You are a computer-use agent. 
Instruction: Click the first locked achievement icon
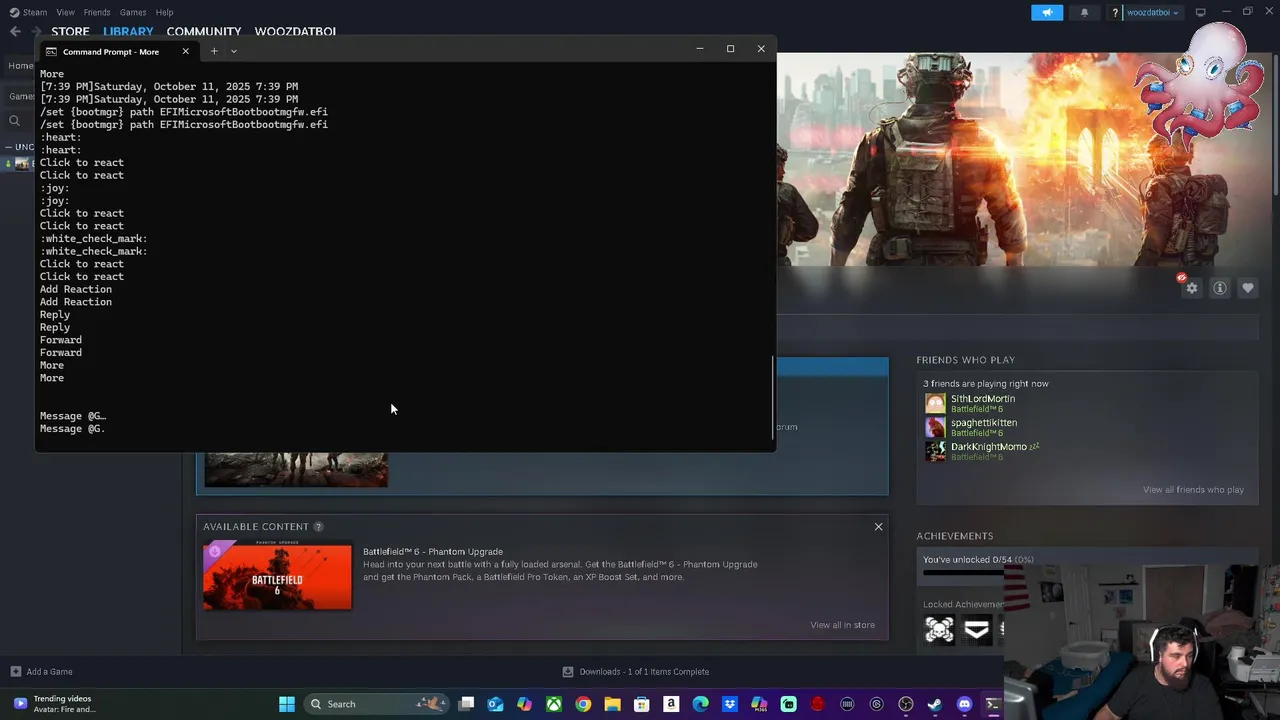pos(939,629)
